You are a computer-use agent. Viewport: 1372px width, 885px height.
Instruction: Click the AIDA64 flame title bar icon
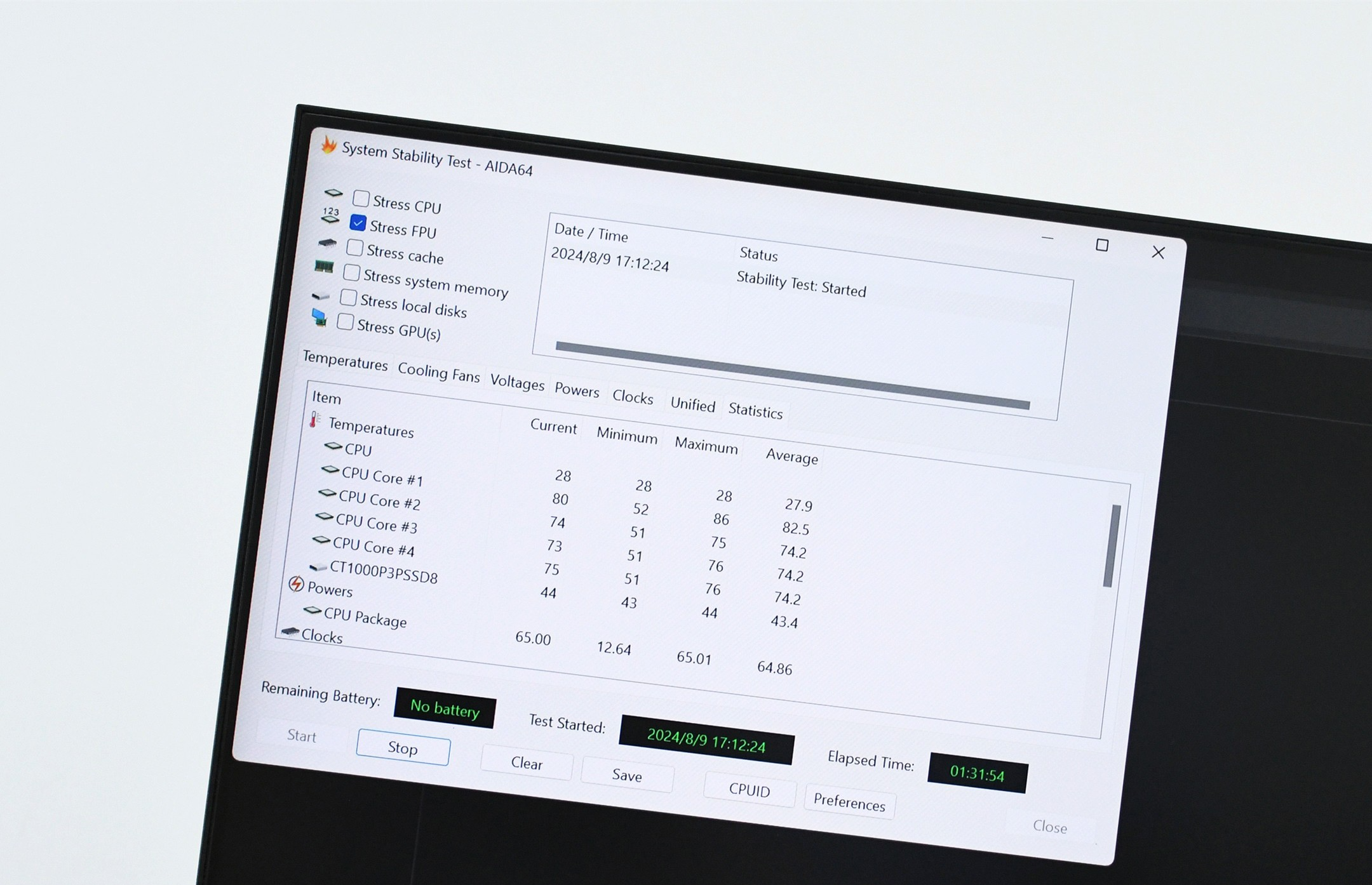click(x=328, y=145)
